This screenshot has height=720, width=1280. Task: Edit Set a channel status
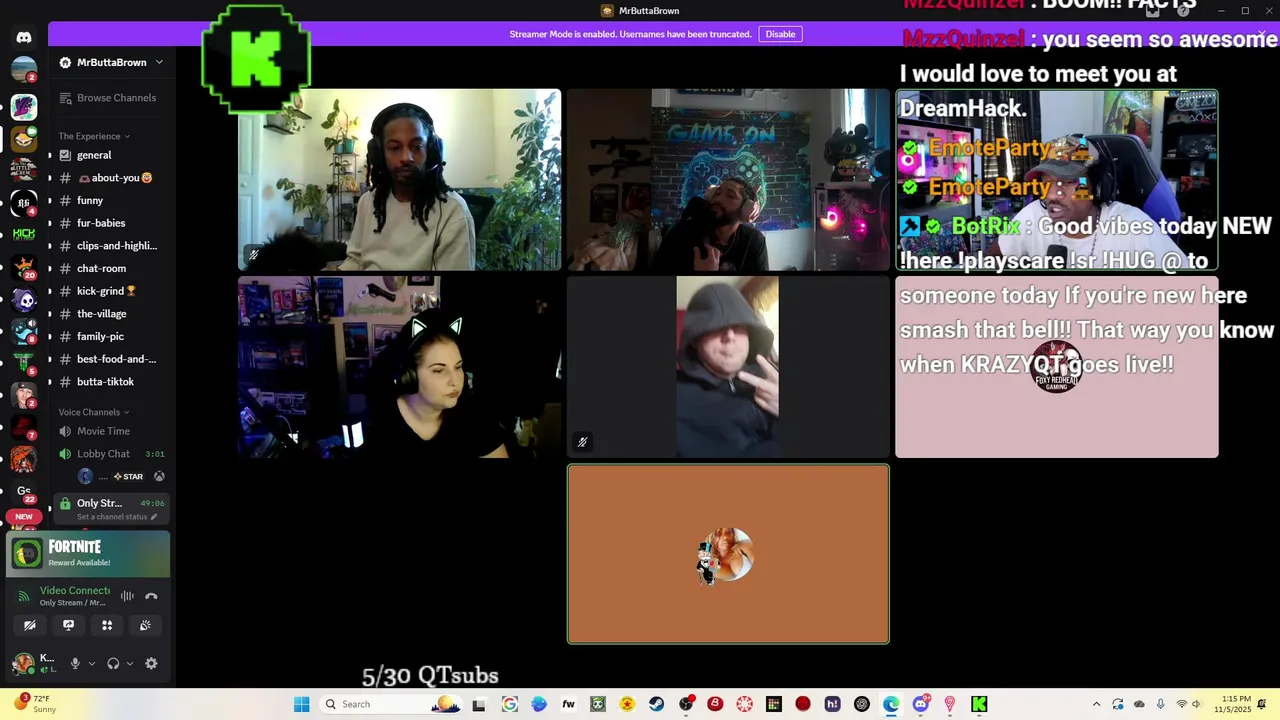(117, 517)
